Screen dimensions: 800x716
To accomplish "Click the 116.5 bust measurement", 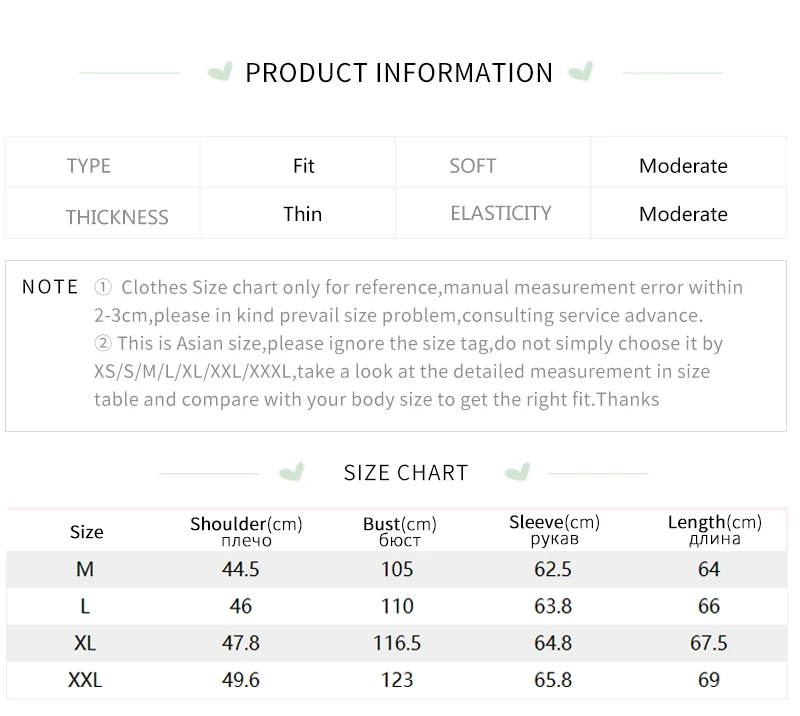I will [398, 643].
